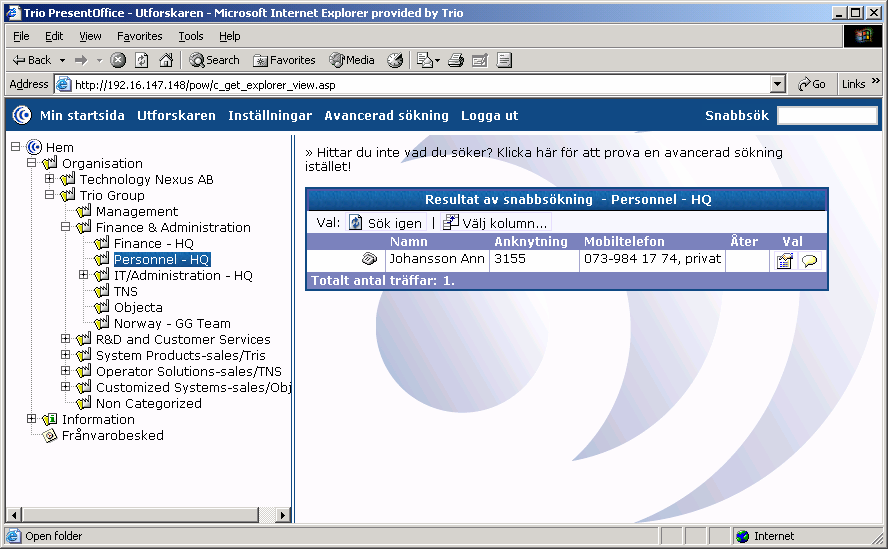Open the Favorites menu

point(139,36)
